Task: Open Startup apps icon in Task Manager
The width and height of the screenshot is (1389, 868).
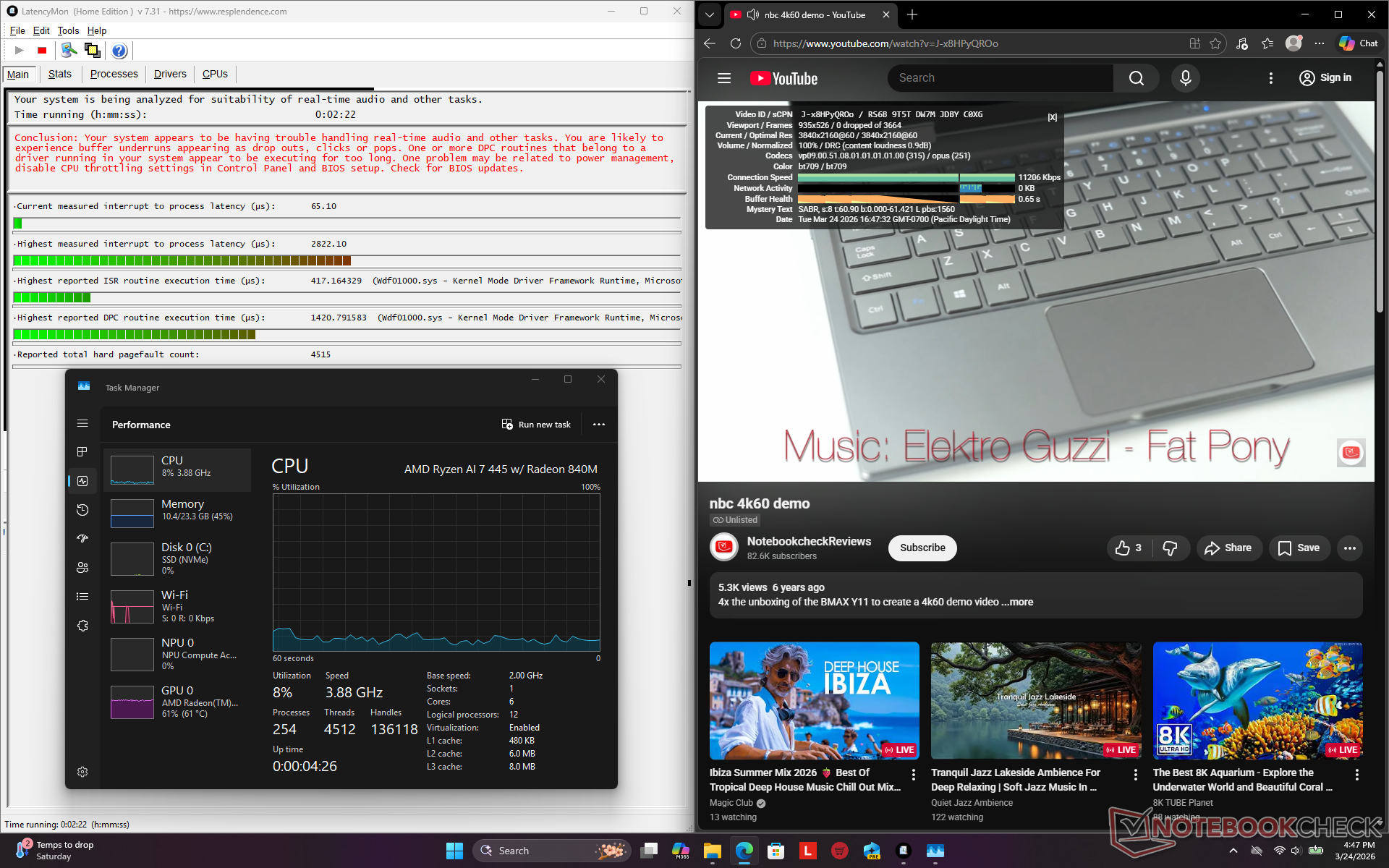Action: tap(82, 539)
